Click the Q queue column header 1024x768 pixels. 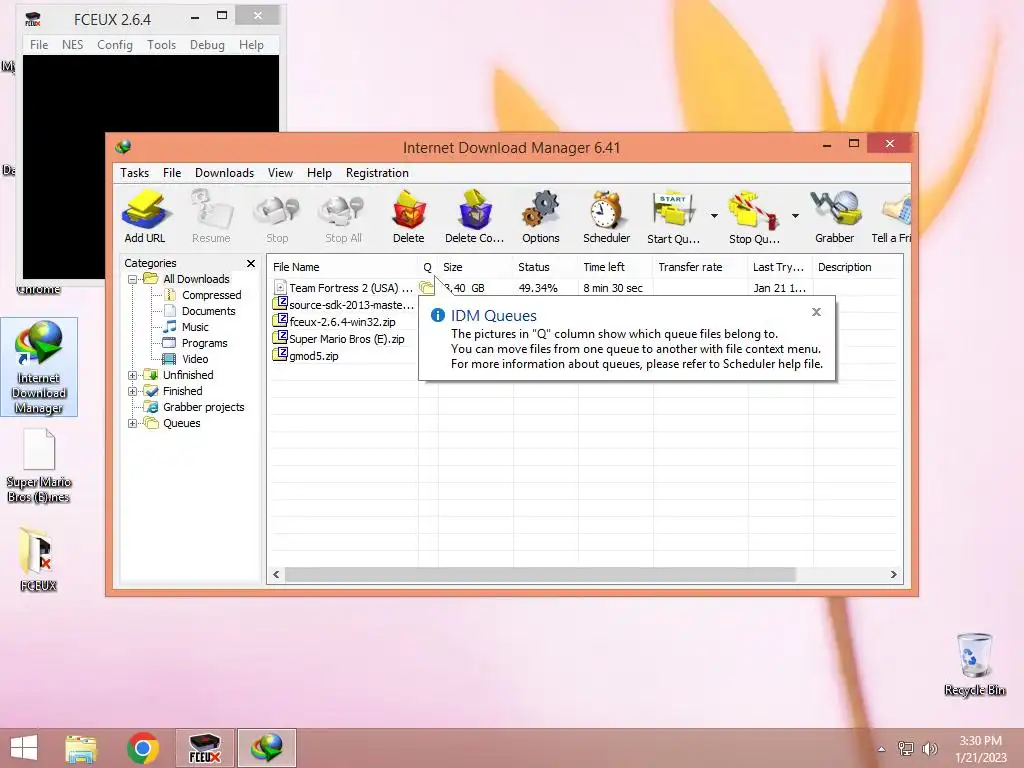tap(428, 267)
